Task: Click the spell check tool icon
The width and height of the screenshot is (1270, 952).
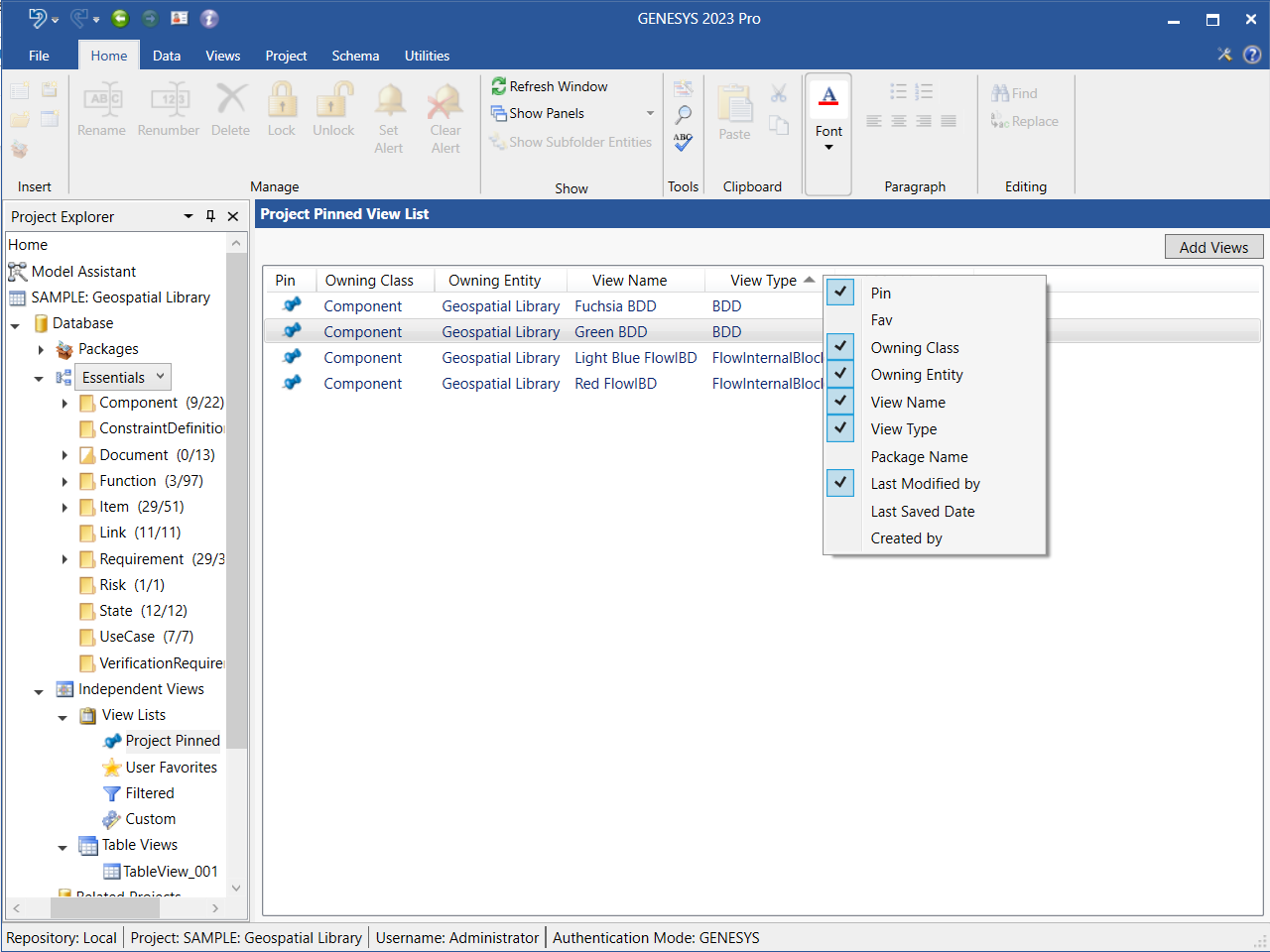Action: tap(683, 143)
